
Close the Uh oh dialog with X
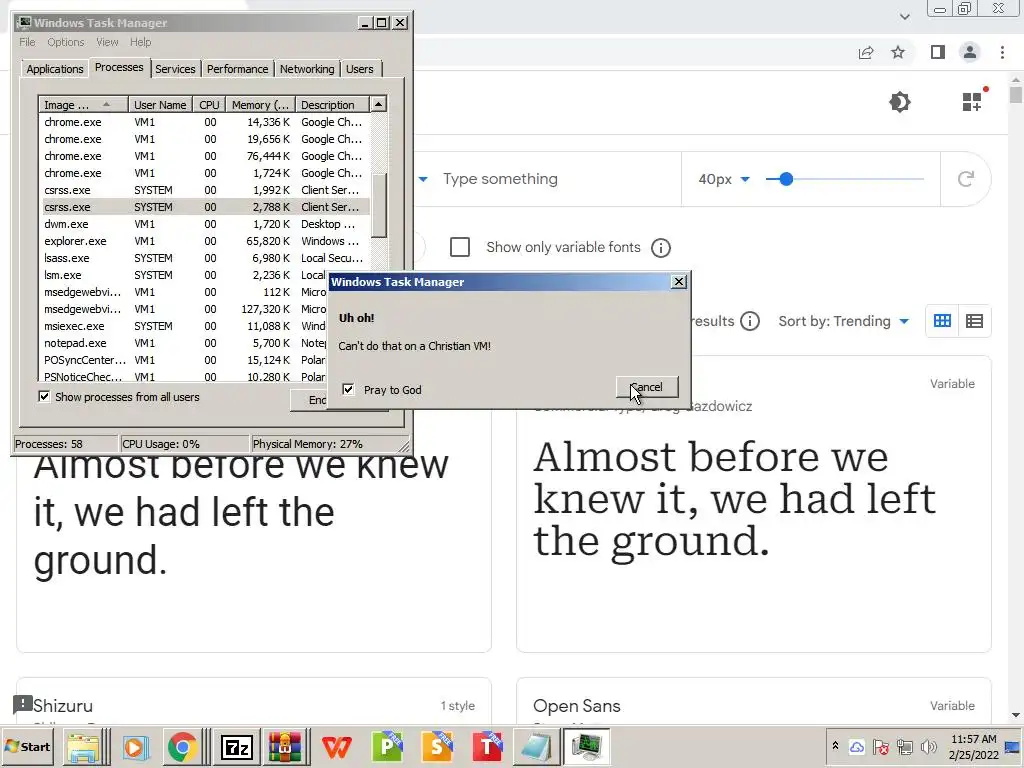point(679,281)
